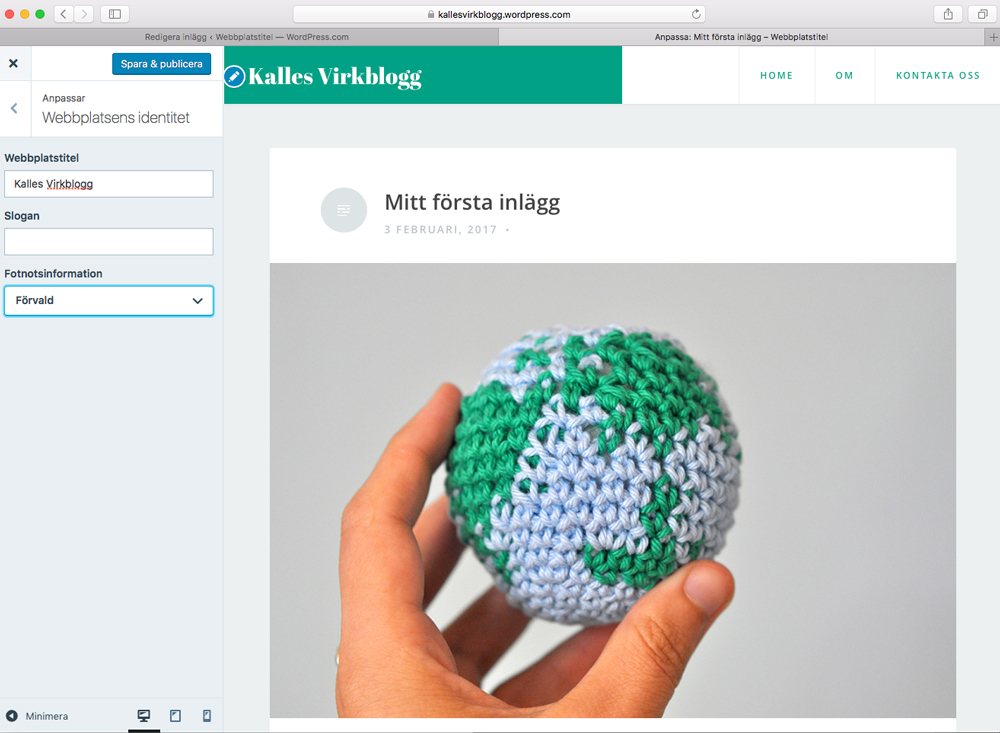This screenshot has width=1000, height=733.
Task: Open Safari share icon
Action: (x=948, y=14)
